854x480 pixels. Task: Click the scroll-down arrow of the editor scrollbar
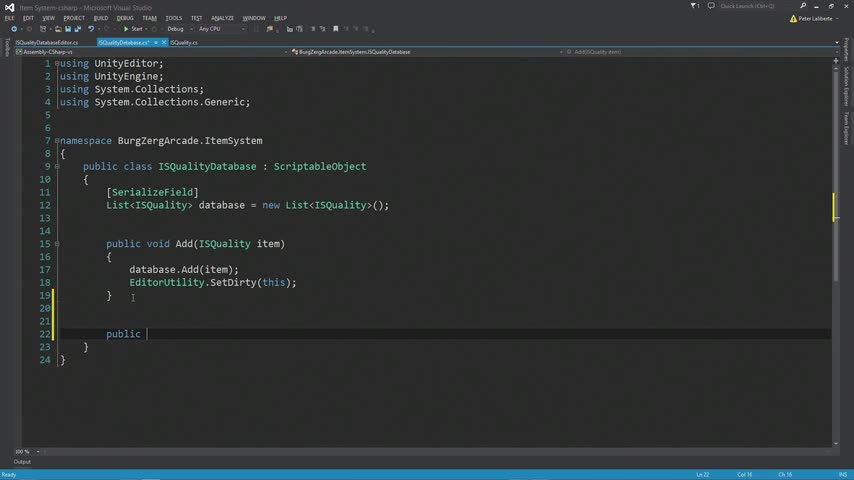tap(835, 443)
